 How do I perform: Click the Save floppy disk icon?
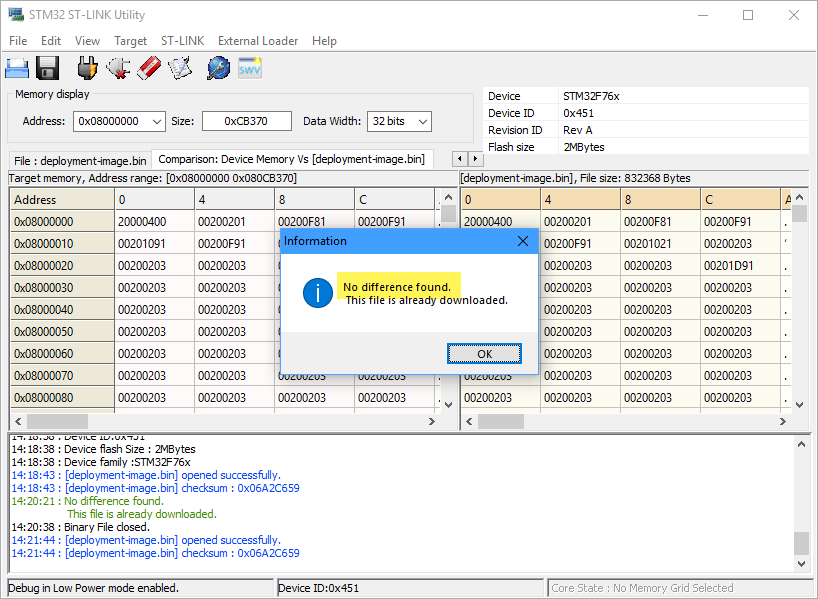(47, 68)
